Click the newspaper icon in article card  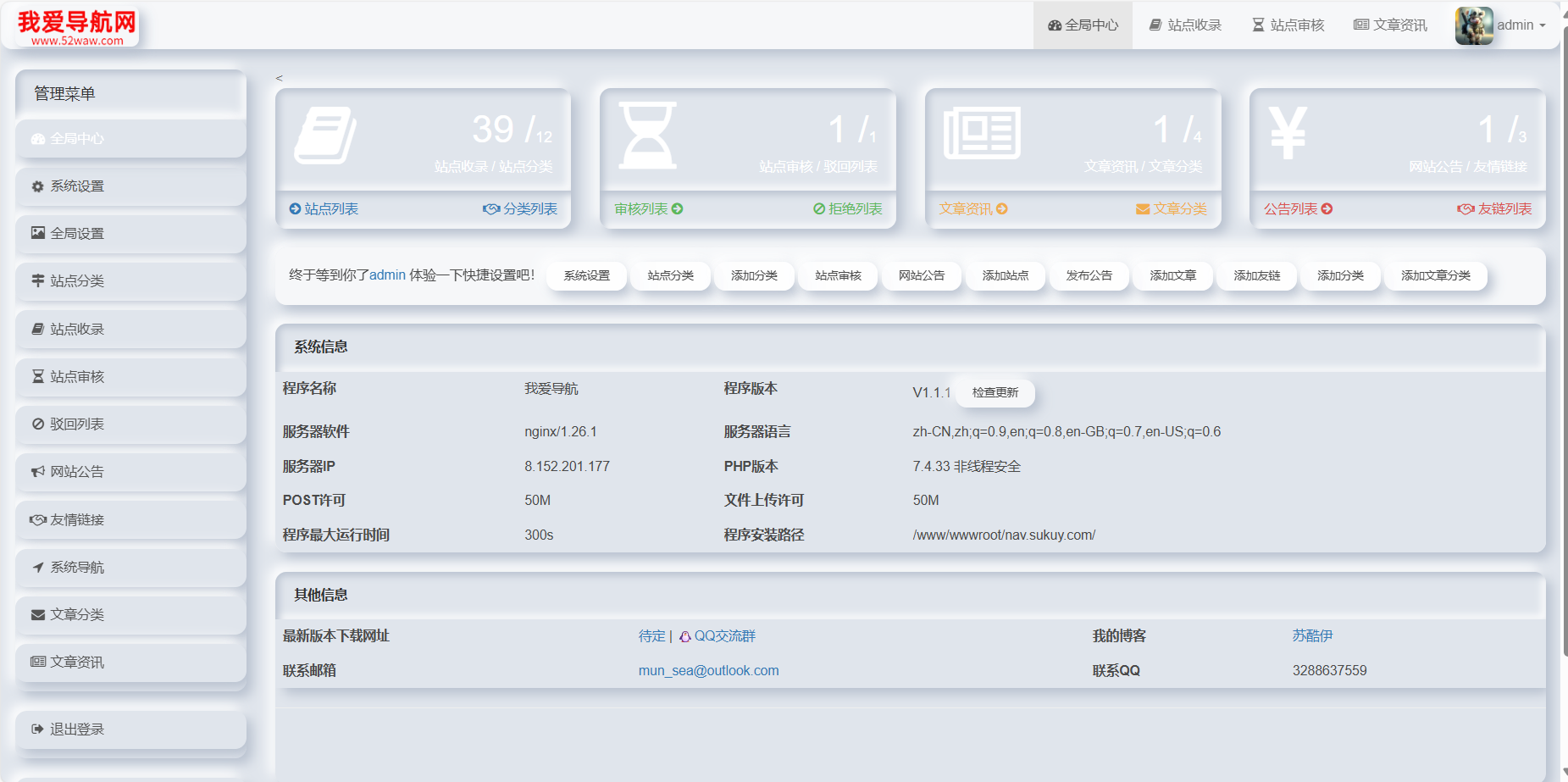[982, 133]
